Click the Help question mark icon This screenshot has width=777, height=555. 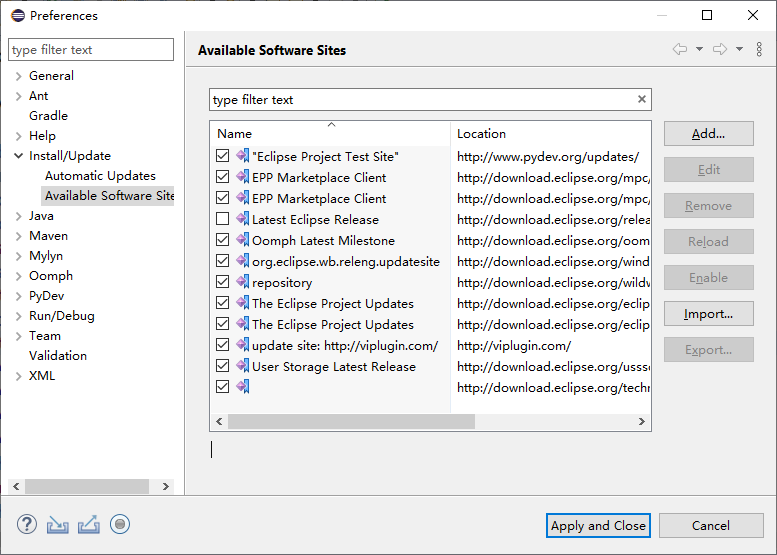pos(27,524)
